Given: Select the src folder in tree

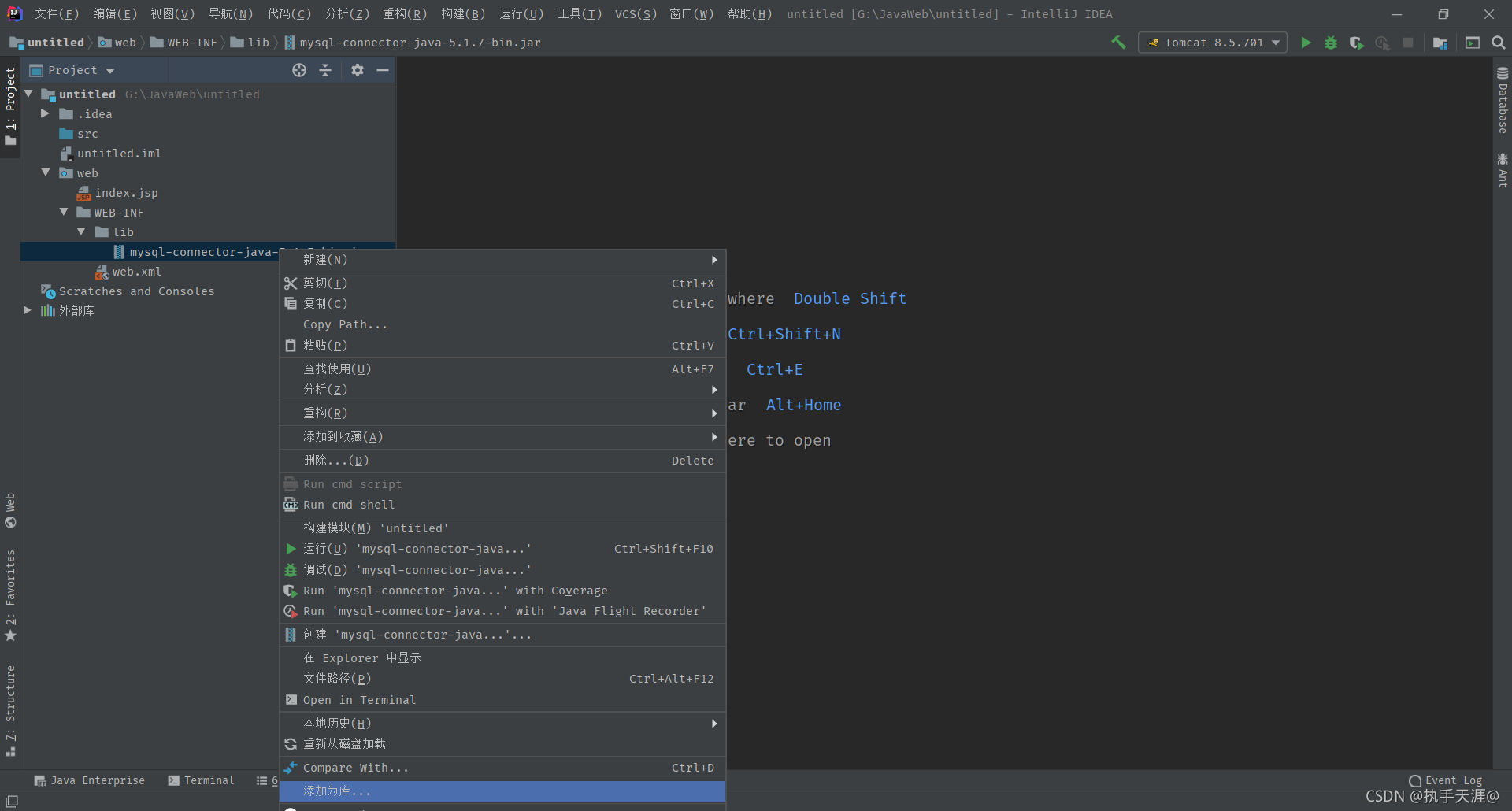Looking at the screenshot, I should pyautogui.click(x=87, y=134).
